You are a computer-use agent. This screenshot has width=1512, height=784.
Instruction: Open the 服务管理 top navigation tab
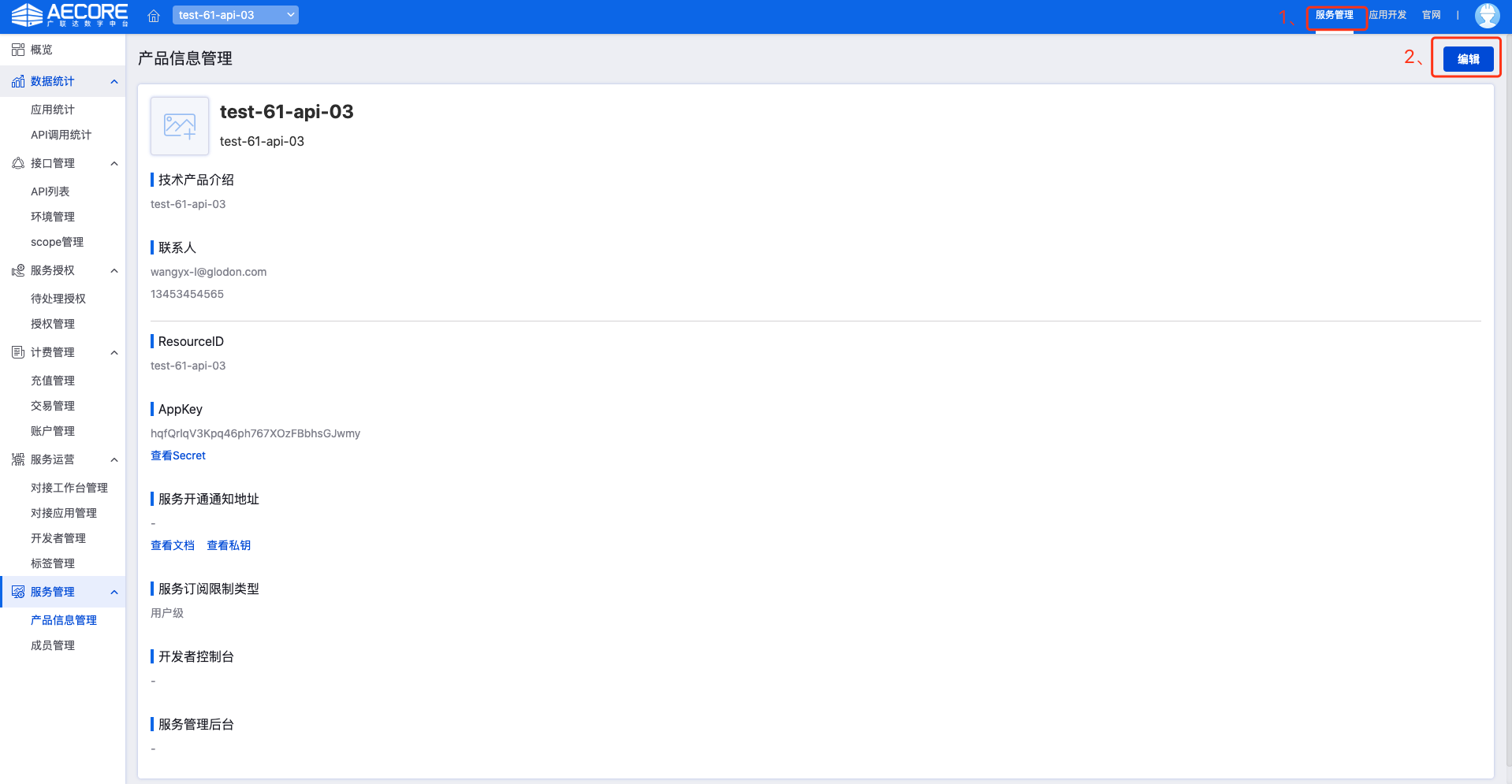pyautogui.click(x=1334, y=15)
